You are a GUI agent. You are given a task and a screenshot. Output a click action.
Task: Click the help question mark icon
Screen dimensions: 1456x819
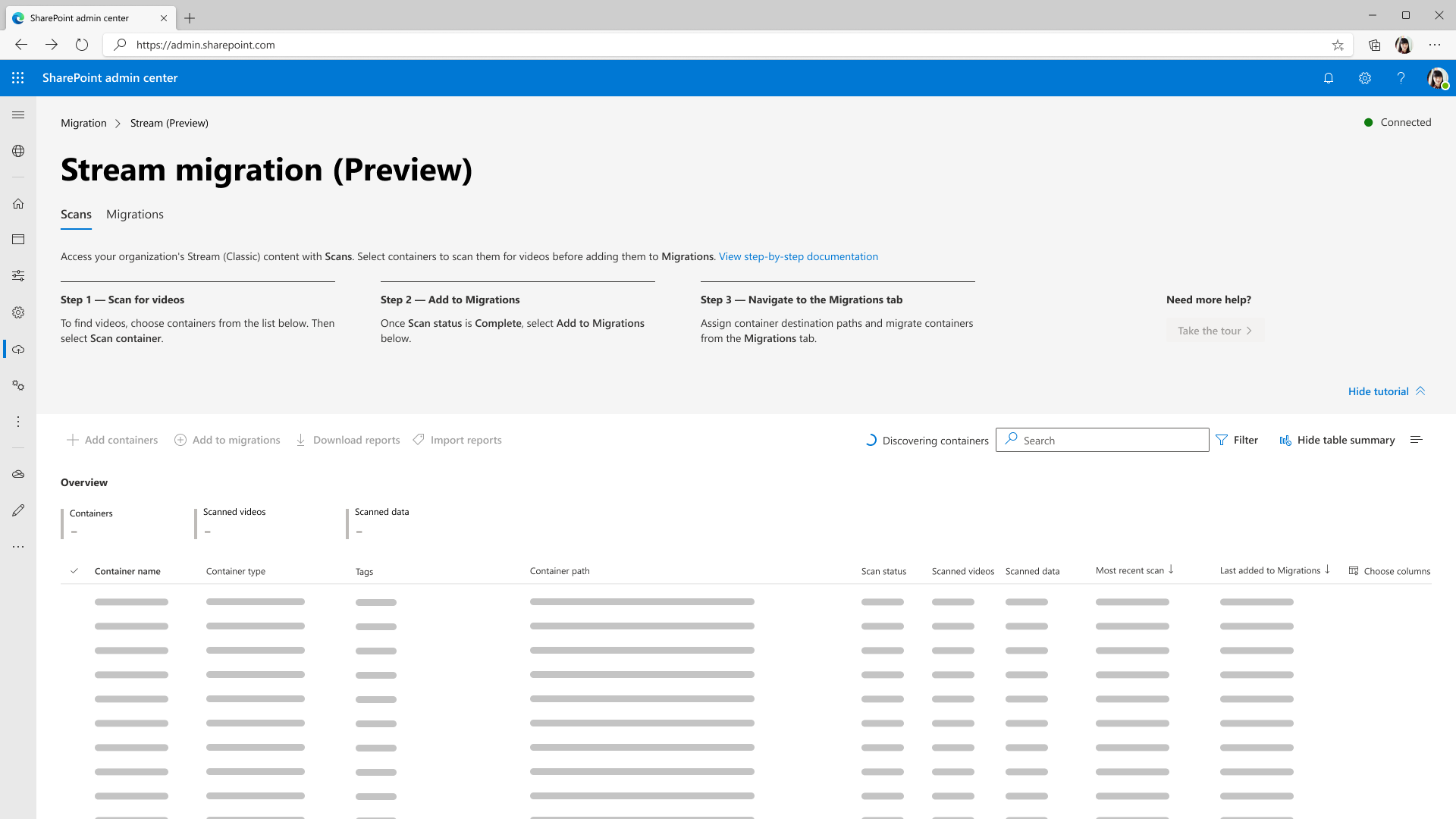pyautogui.click(x=1401, y=77)
